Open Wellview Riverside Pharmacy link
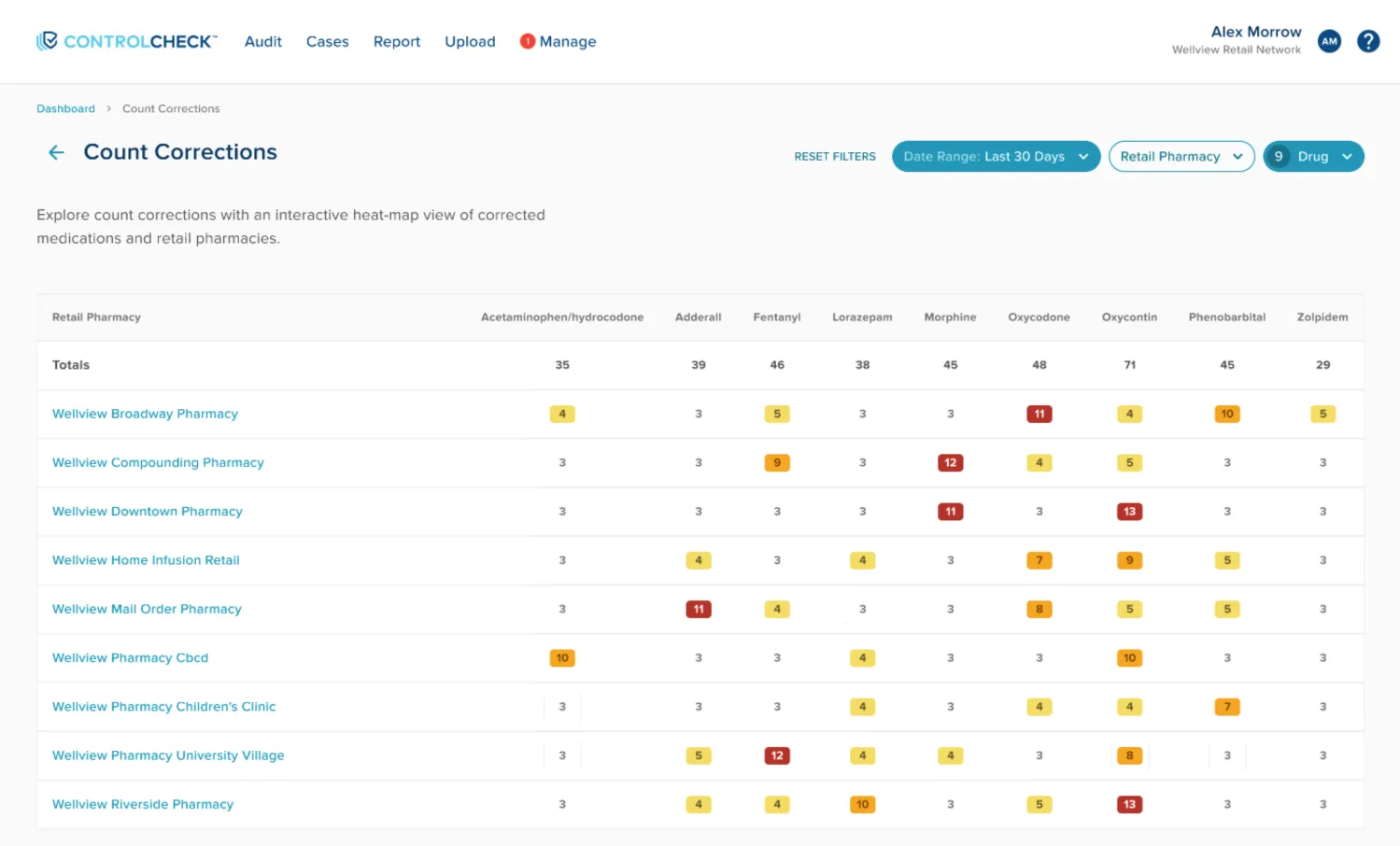Viewport: 1400px width, 846px height. tap(143, 804)
